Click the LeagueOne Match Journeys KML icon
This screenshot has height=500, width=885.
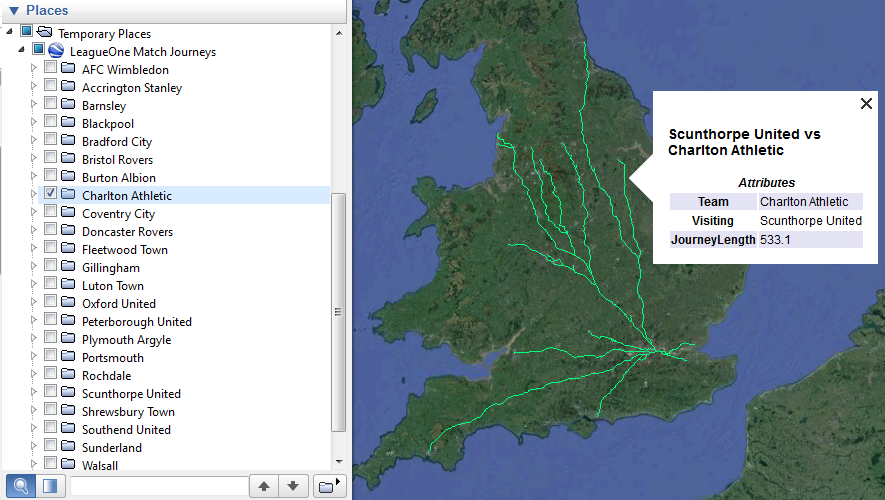point(56,50)
